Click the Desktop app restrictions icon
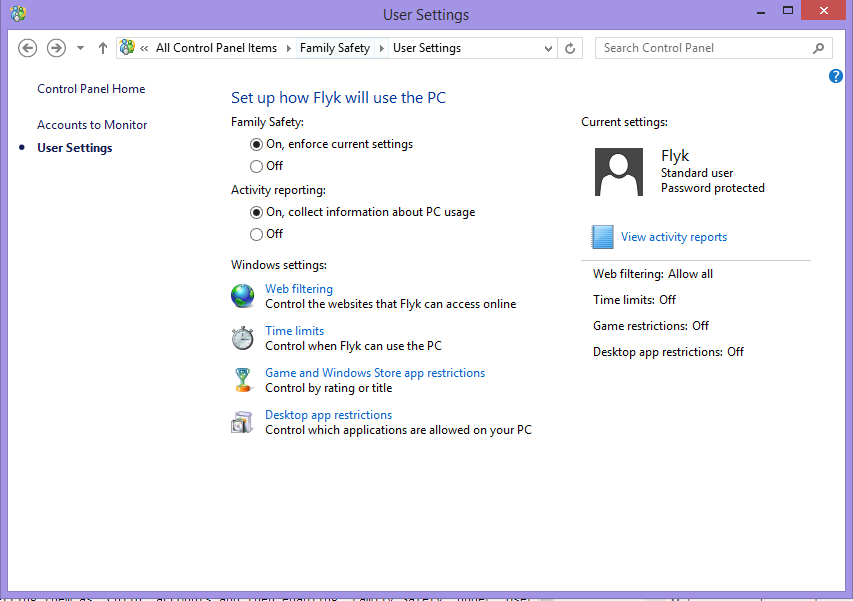The width and height of the screenshot is (853, 601). [243, 422]
